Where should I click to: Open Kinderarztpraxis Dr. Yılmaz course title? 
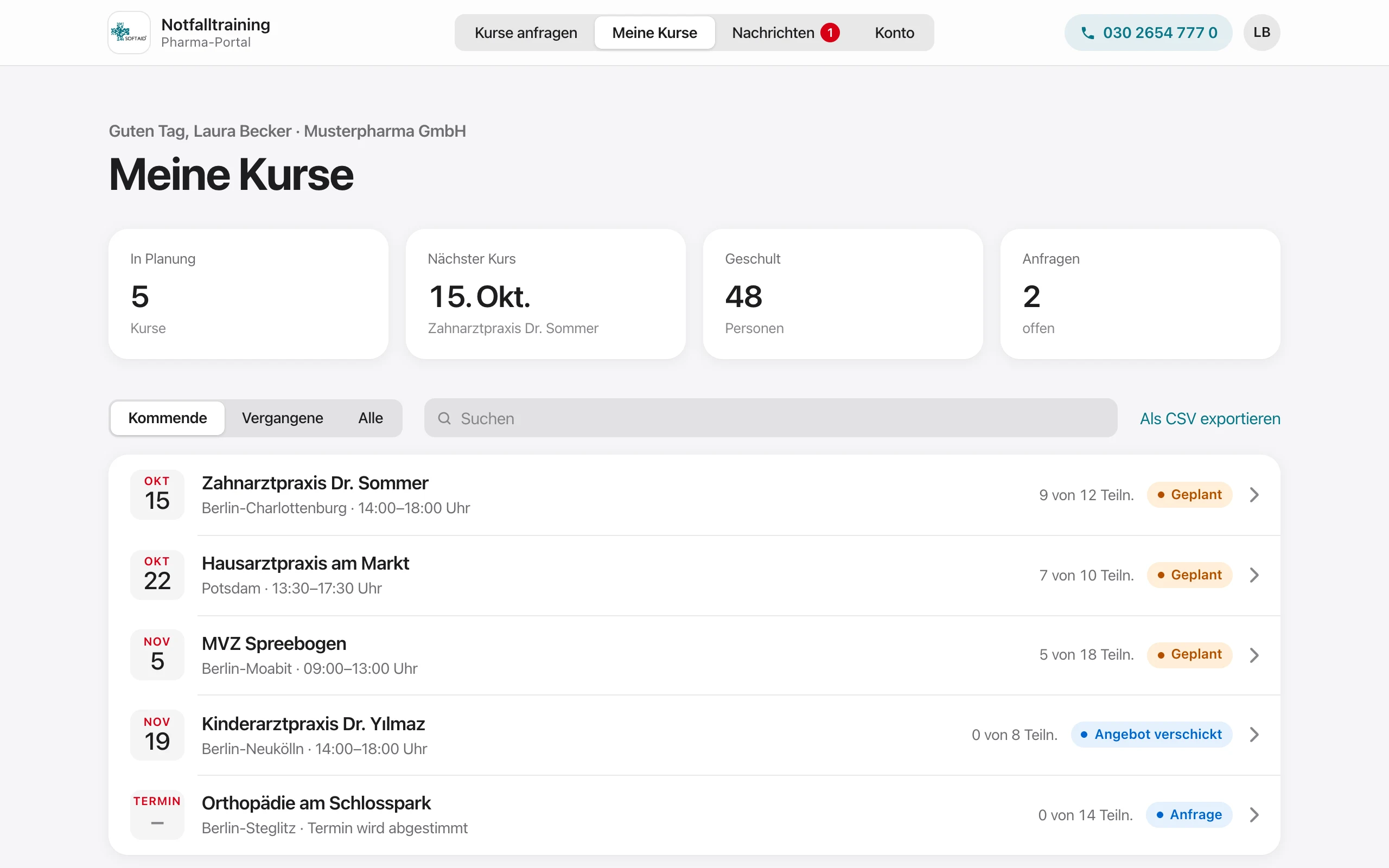pos(313,724)
